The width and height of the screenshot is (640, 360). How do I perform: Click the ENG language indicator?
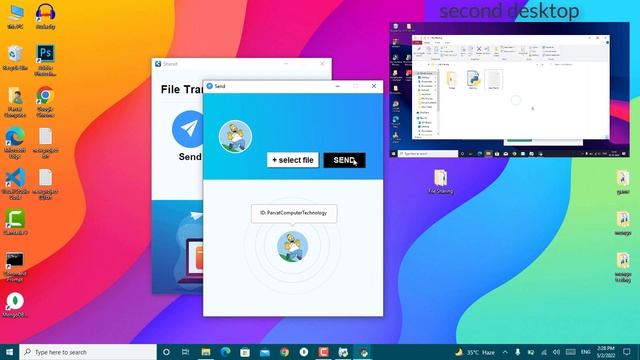tap(585, 352)
